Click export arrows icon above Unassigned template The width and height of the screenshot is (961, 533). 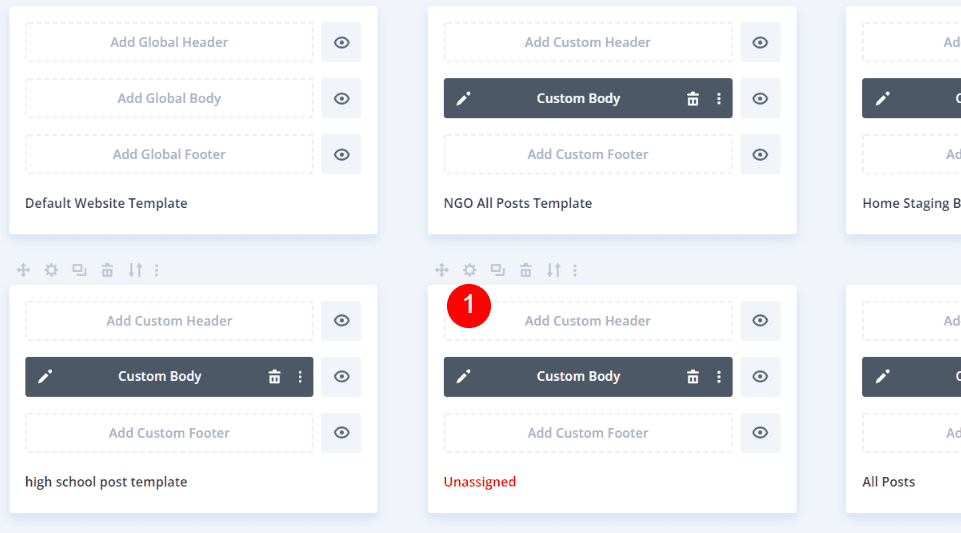pyautogui.click(x=553, y=270)
